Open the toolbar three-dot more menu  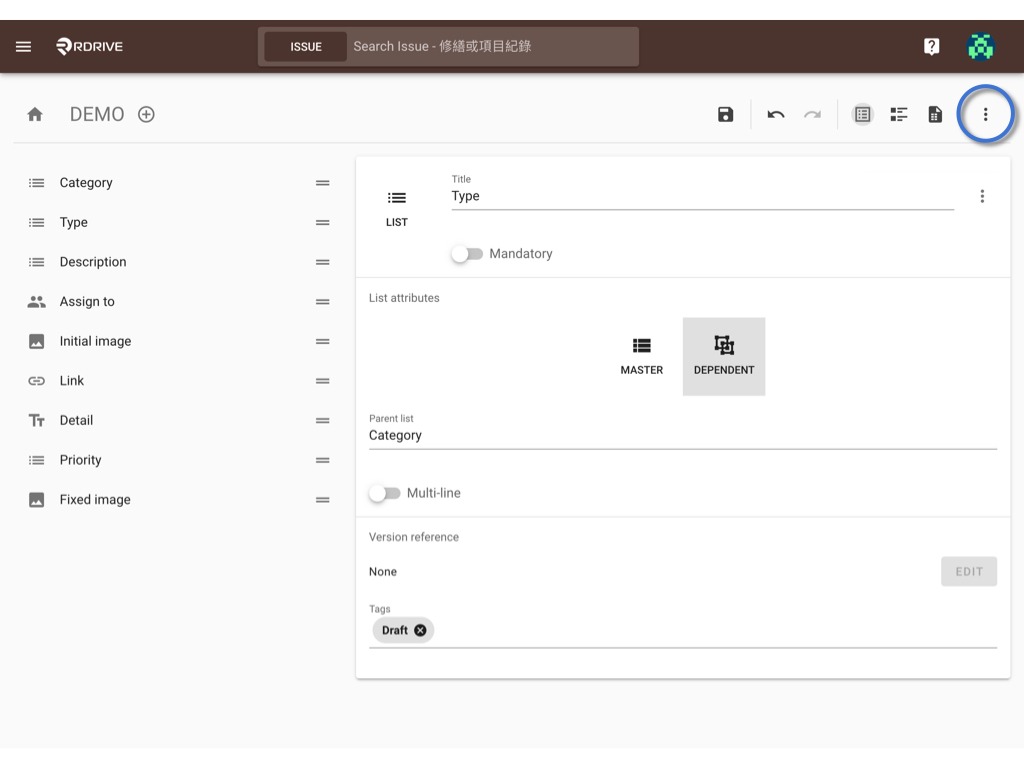(985, 114)
